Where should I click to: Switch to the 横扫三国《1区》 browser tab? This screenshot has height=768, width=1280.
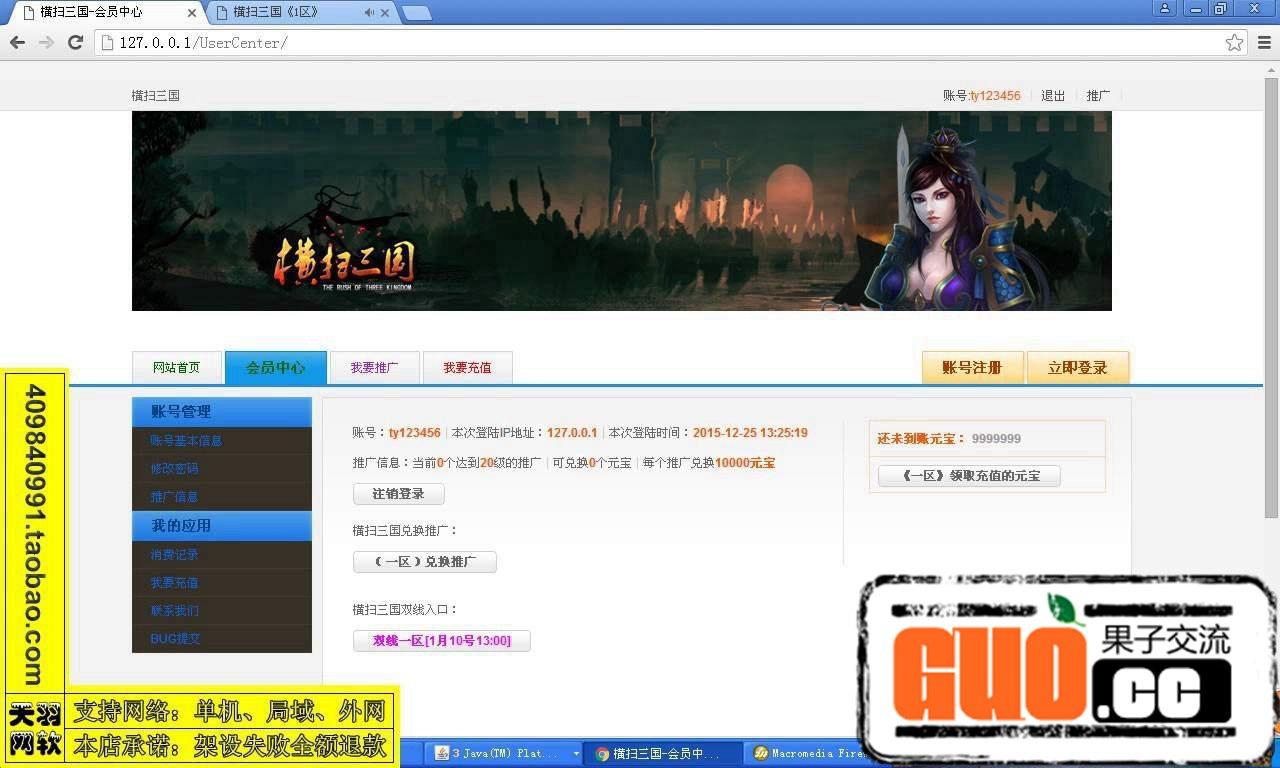point(290,12)
